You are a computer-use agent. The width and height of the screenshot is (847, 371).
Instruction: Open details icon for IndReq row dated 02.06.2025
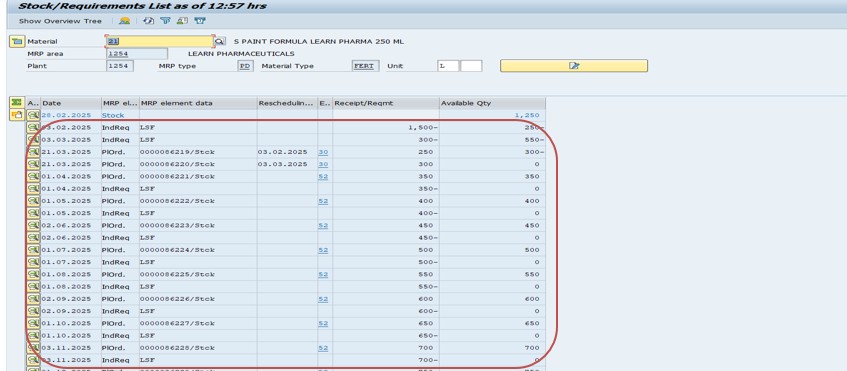(x=33, y=238)
